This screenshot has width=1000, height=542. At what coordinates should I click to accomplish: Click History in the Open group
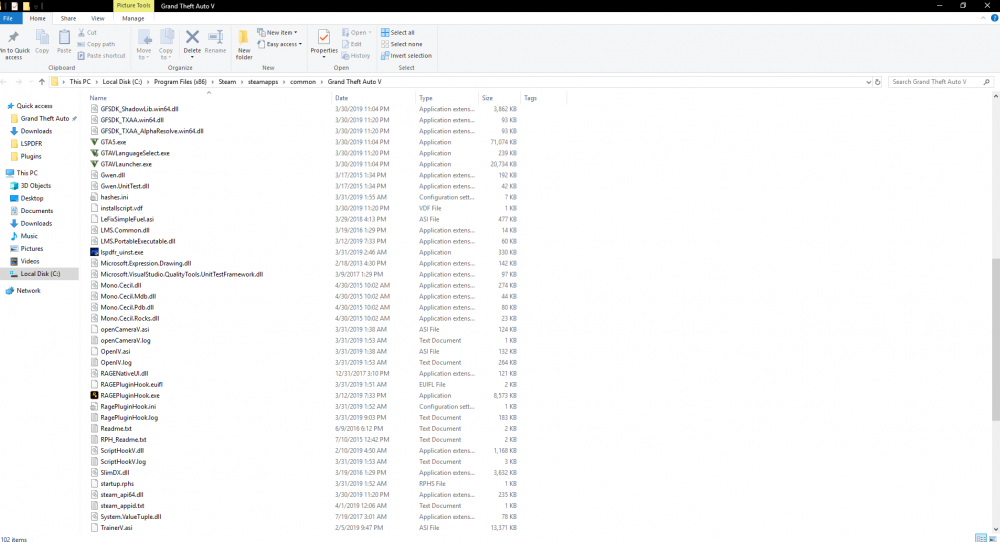pyautogui.click(x=356, y=55)
